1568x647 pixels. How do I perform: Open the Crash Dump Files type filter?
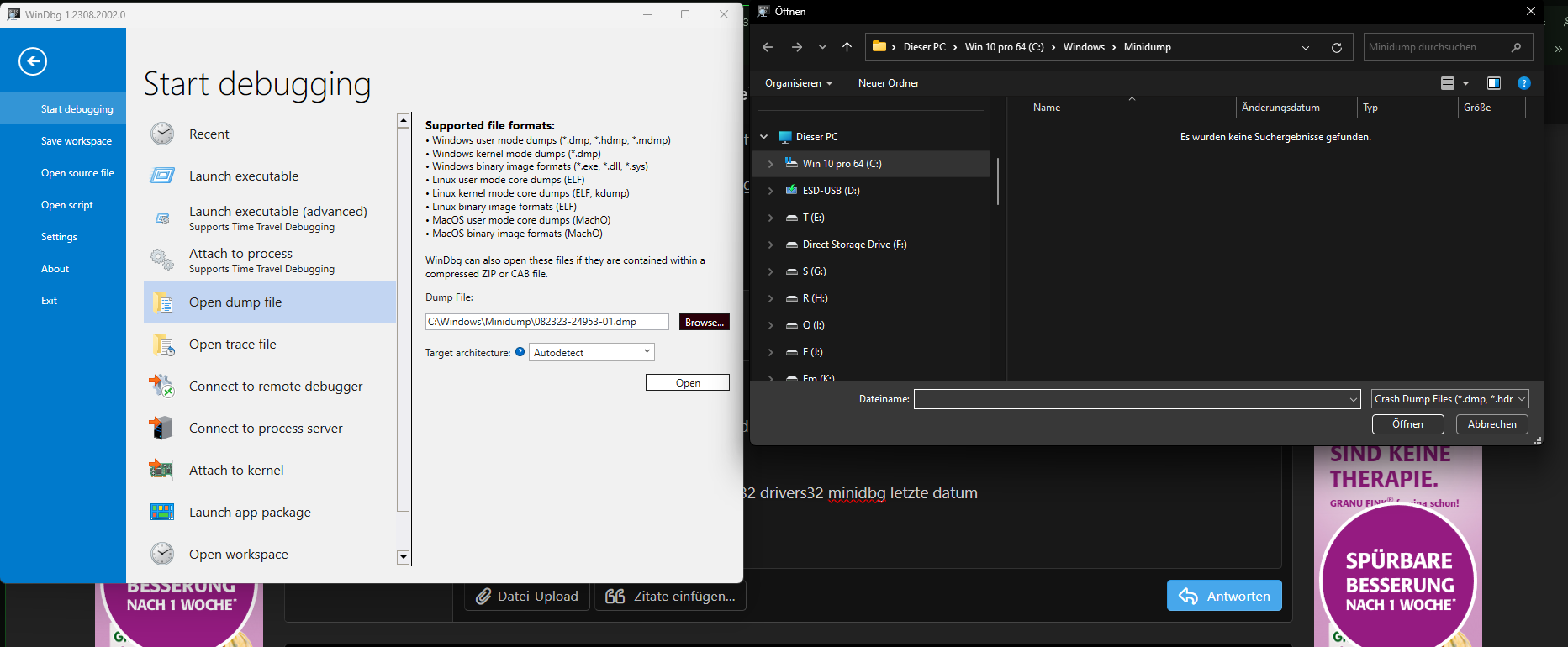point(1449,399)
